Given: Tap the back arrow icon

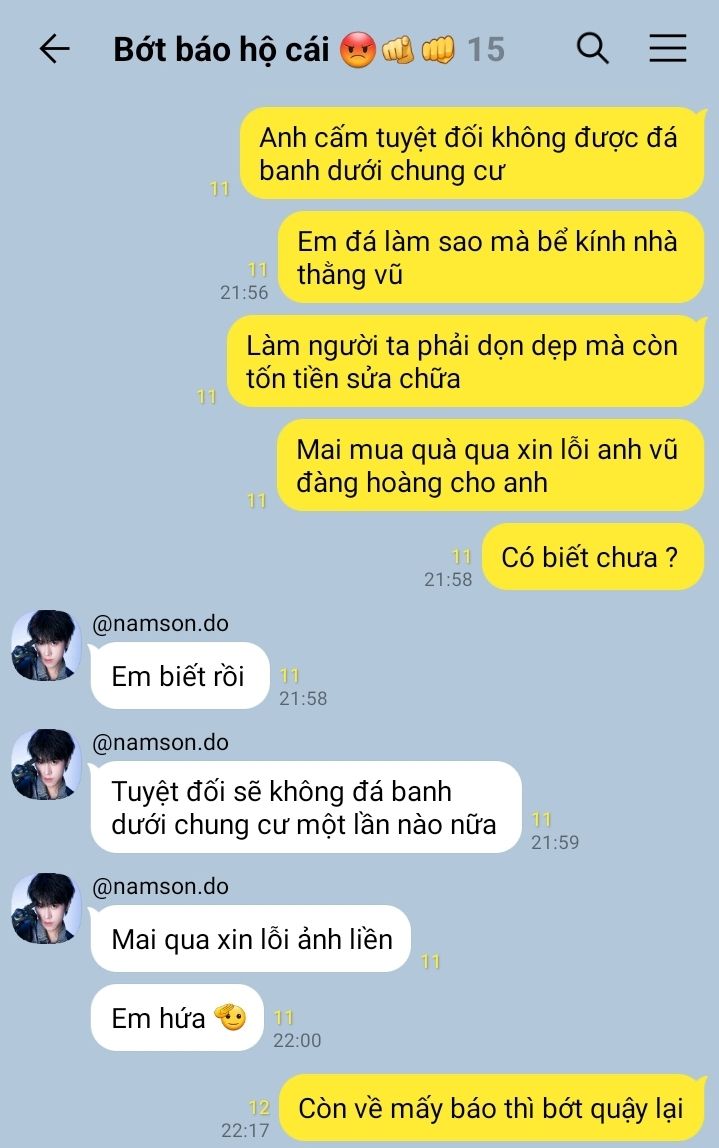Looking at the screenshot, I should [x=54, y=49].
